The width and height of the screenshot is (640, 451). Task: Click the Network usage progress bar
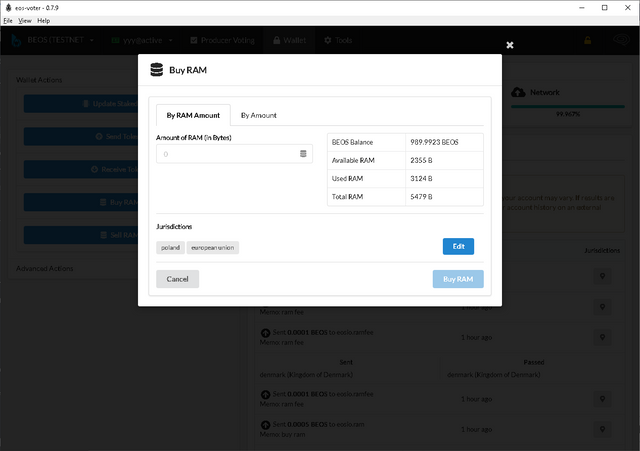(x=568, y=107)
